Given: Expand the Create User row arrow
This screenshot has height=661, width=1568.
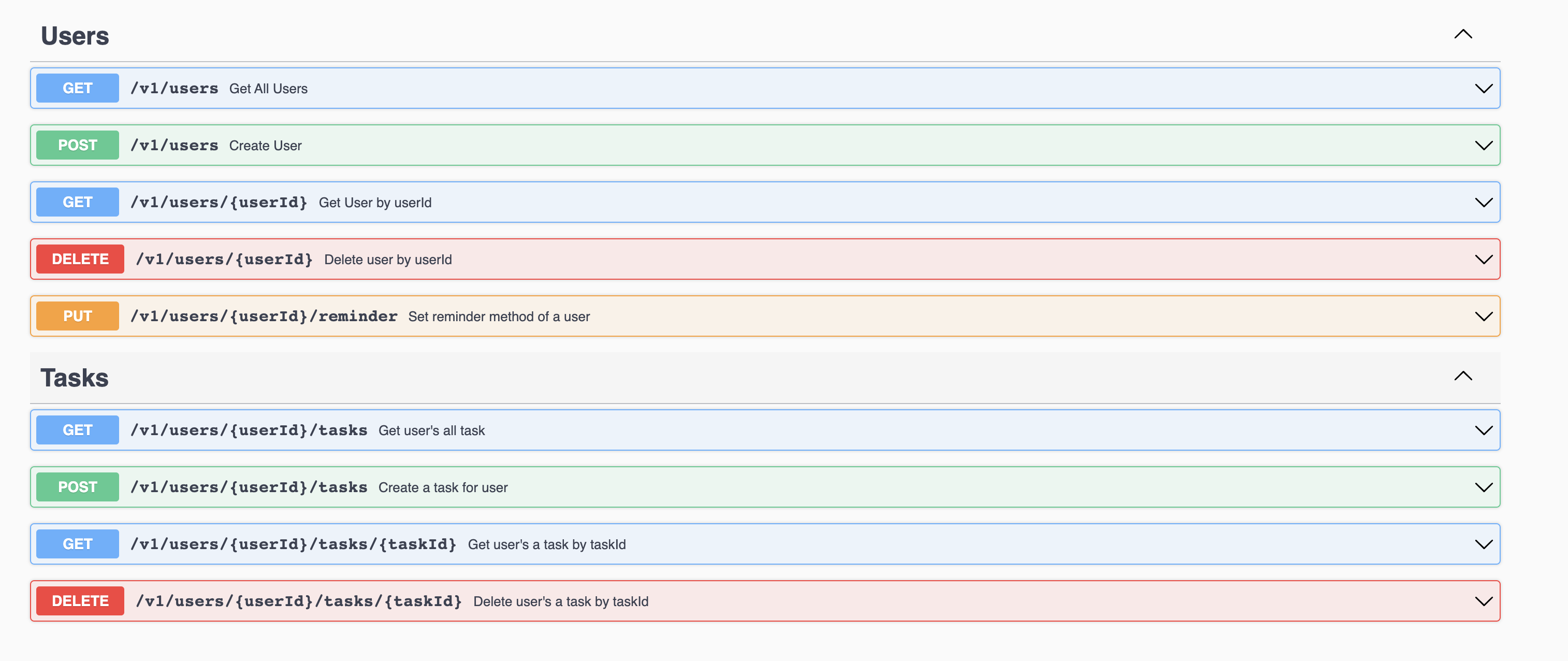Looking at the screenshot, I should click(x=1484, y=146).
